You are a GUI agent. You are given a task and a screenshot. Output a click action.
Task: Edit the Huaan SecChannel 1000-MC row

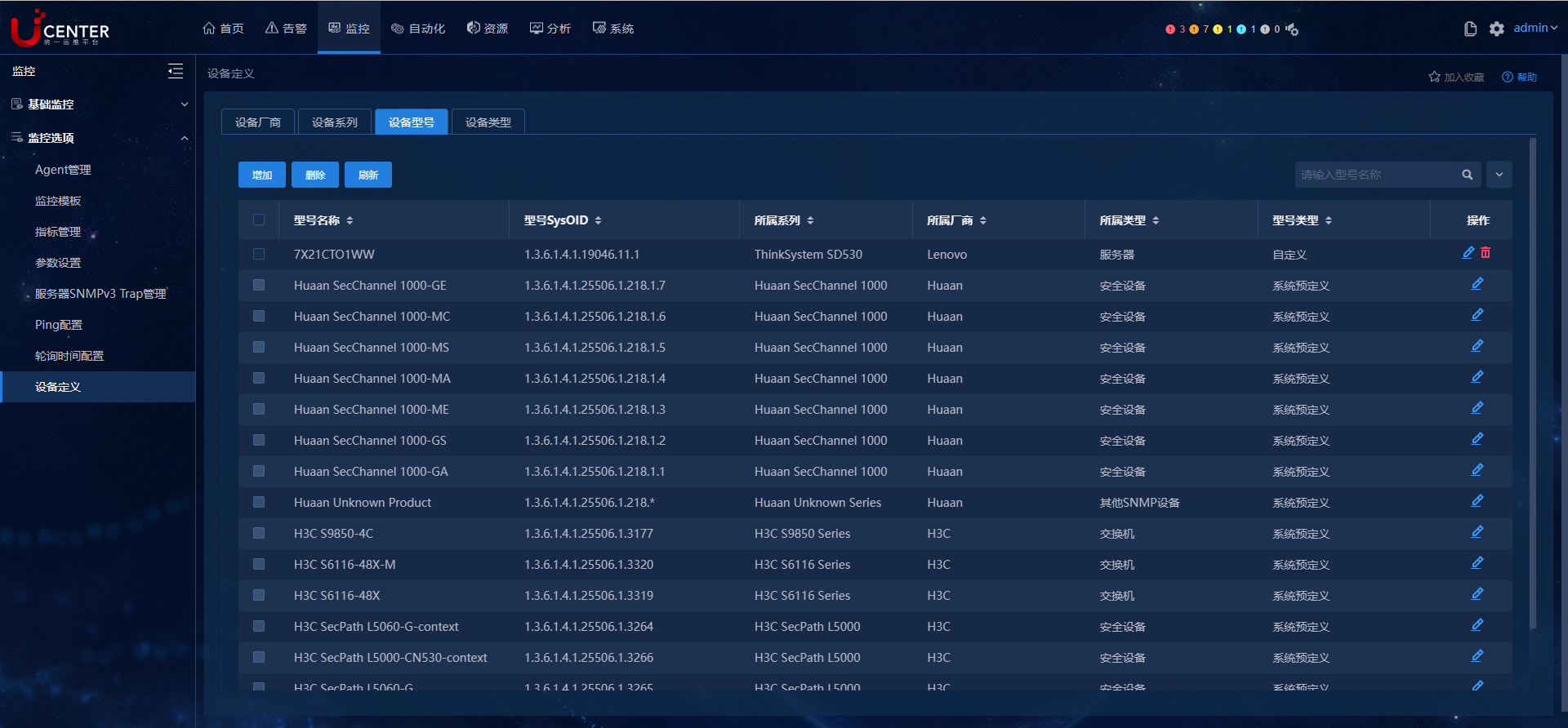1477,315
